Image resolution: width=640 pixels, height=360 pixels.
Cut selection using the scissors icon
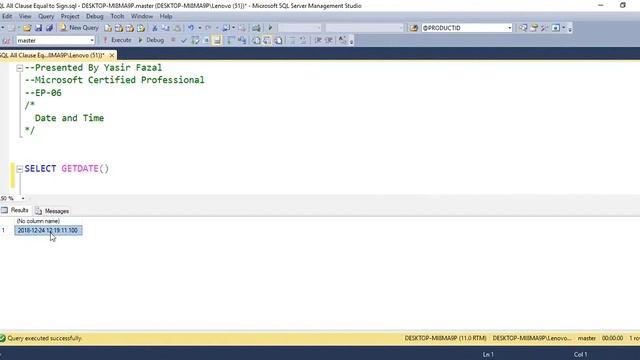point(155,28)
